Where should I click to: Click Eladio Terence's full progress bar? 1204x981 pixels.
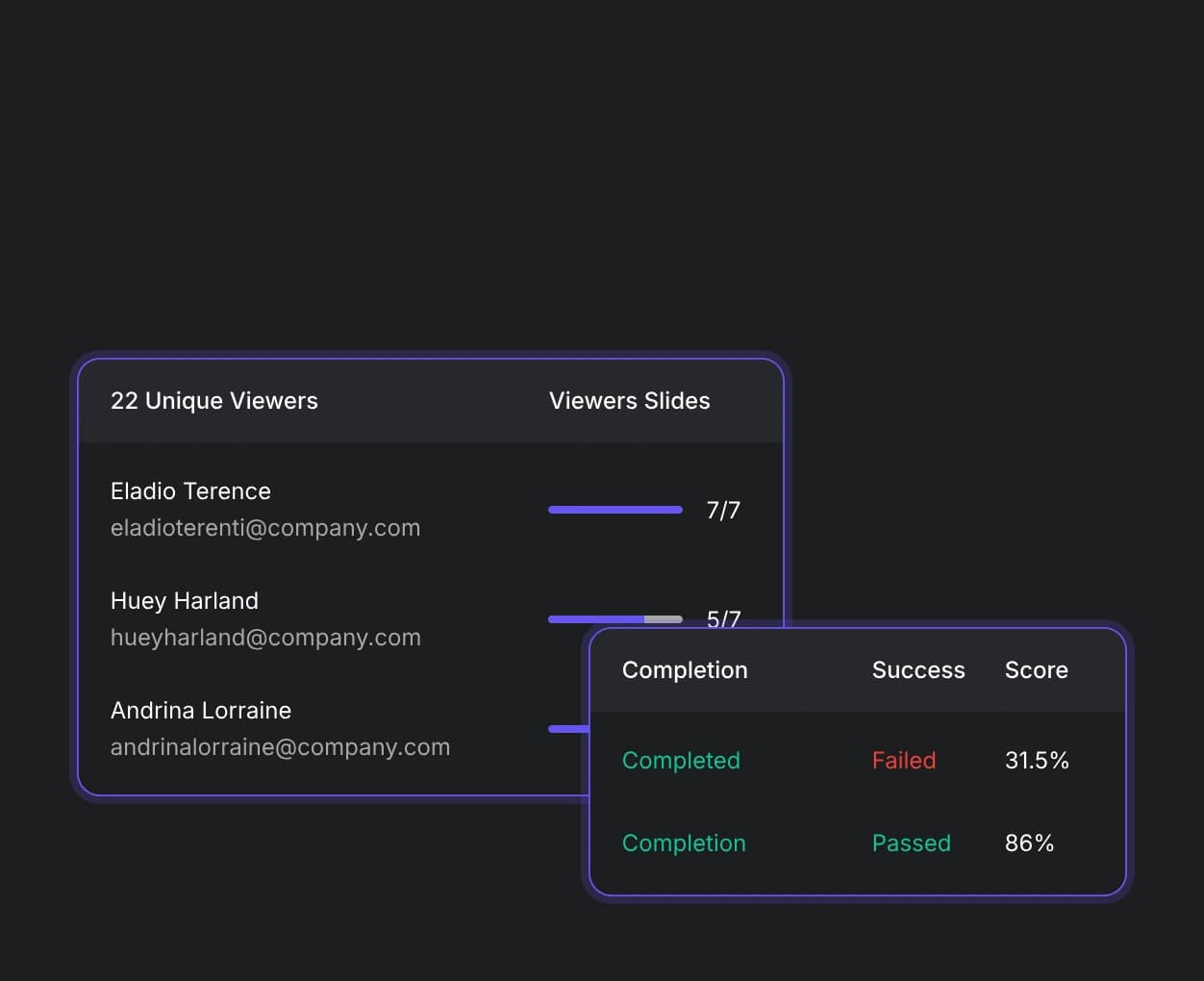(x=615, y=510)
